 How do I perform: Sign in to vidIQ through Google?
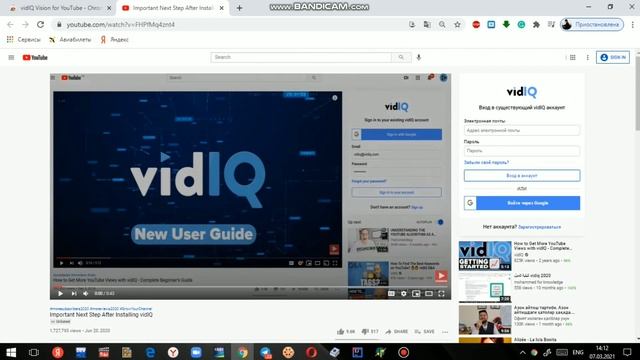tap(522, 203)
